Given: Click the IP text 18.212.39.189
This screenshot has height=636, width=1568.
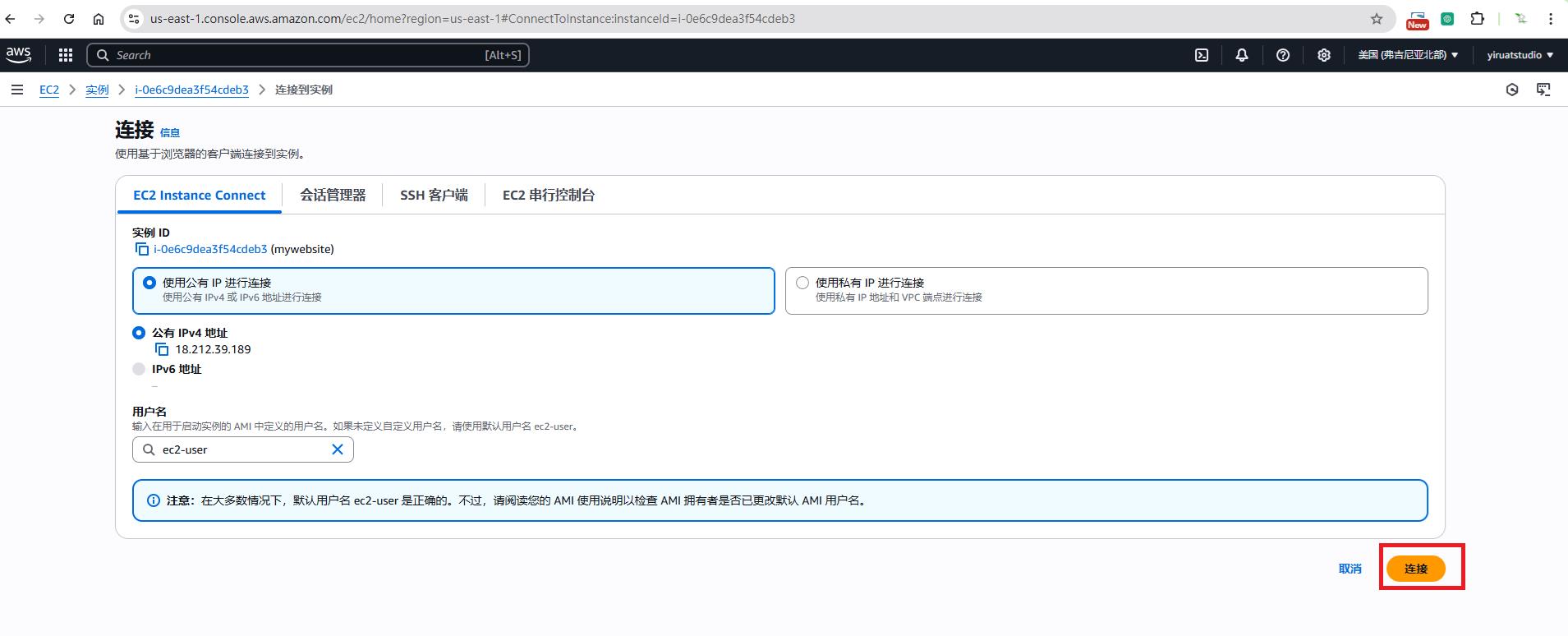Looking at the screenshot, I should point(213,349).
